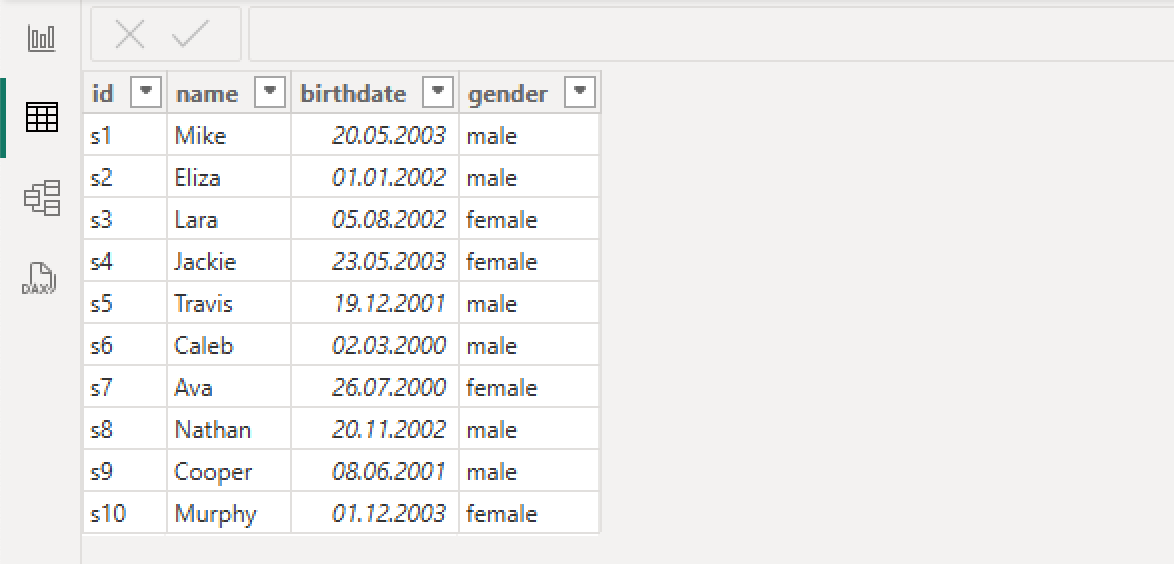Image resolution: width=1174 pixels, height=564 pixels.
Task: Select gender cell in Ava's row
Action: 529,387
